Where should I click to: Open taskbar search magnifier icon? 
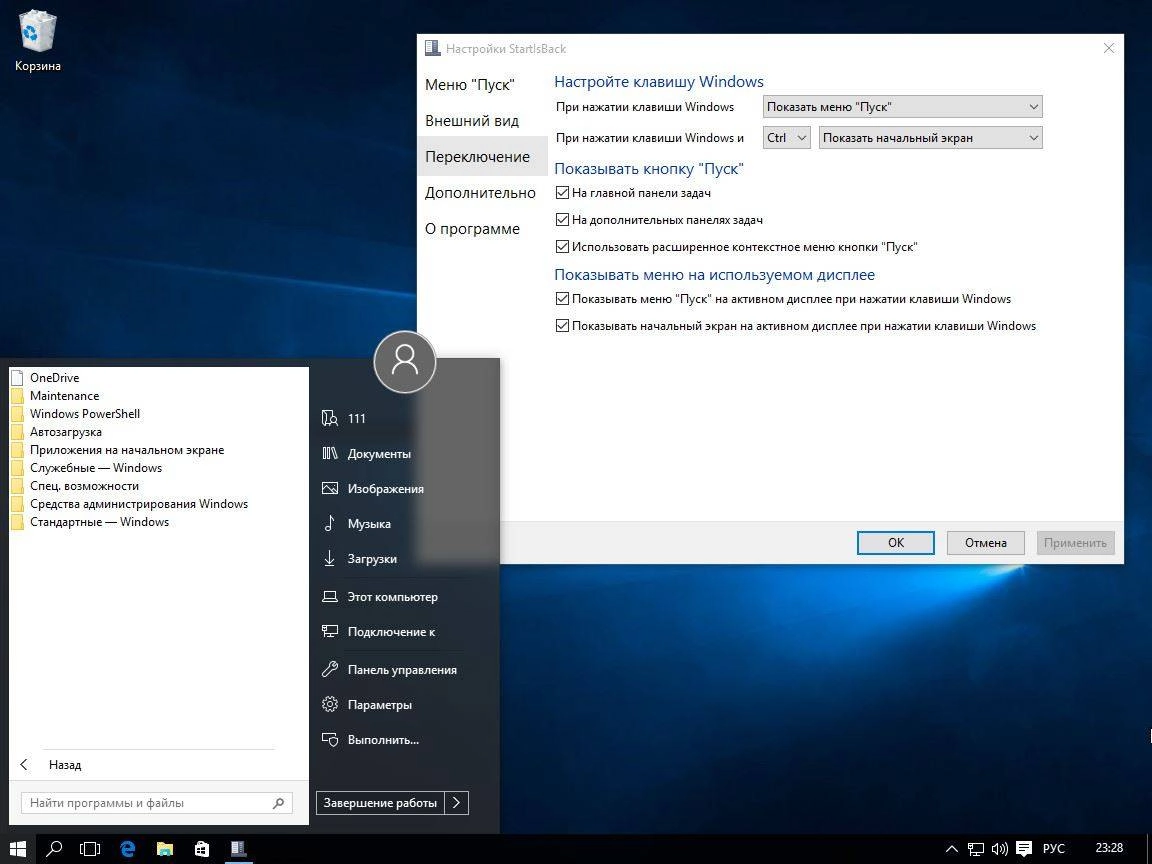pos(54,849)
